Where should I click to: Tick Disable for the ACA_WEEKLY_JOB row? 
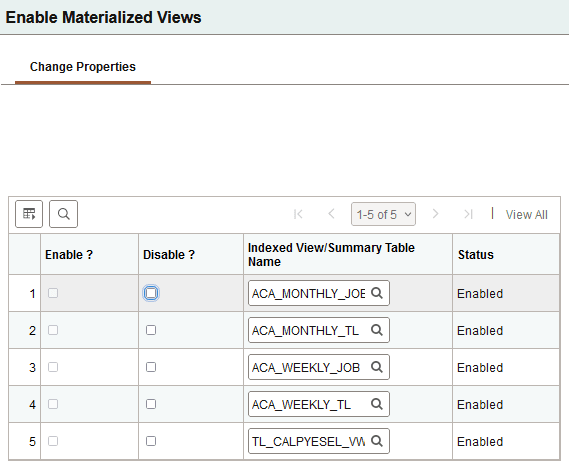151,367
